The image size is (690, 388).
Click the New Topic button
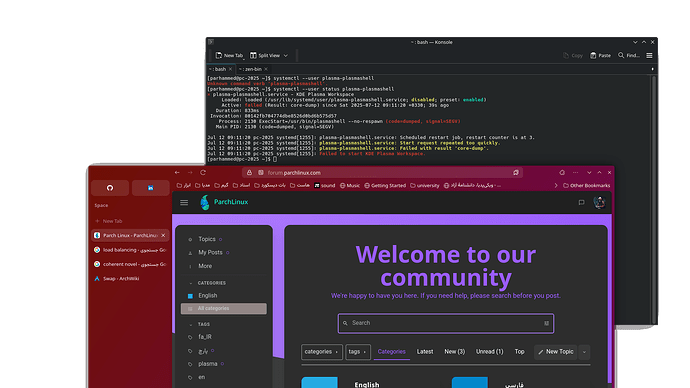[x=555, y=351]
